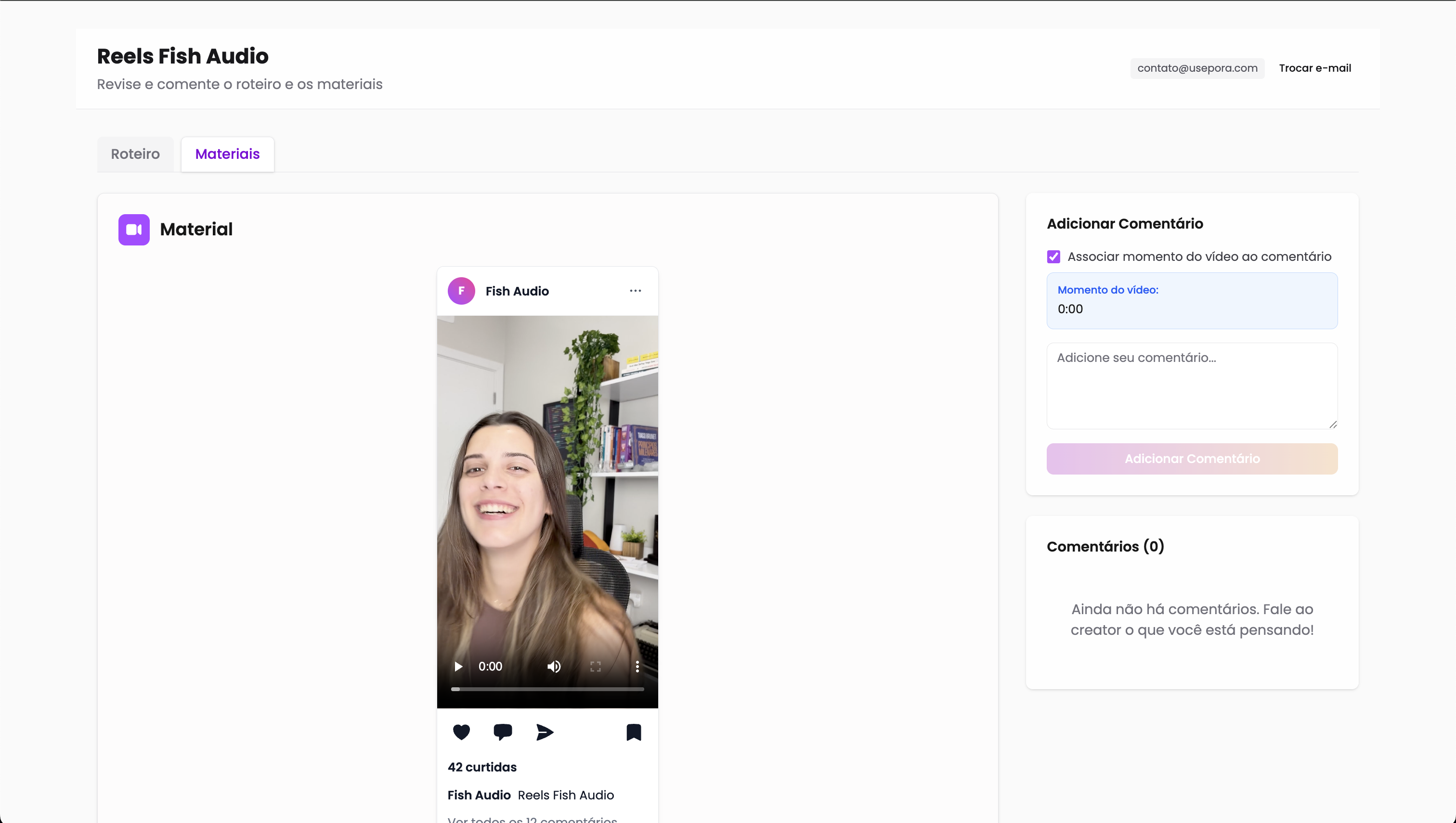The height and width of the screenshot is (823, 1456).
Task: Click the Fish Audio name in post header
Action: pos(517,291)
